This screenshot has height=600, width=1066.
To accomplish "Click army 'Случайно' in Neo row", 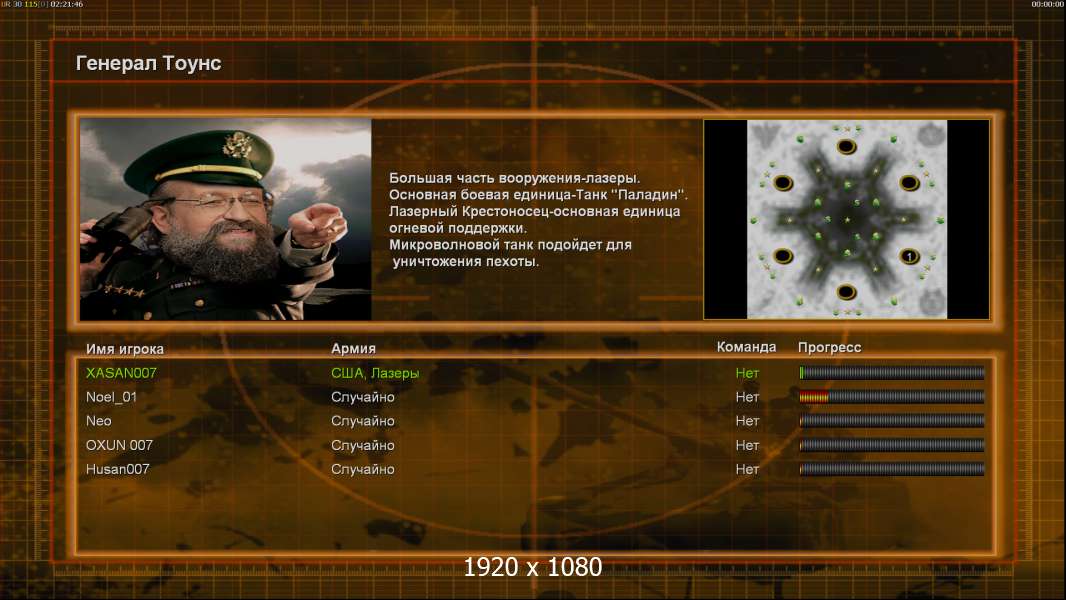I will pos(362,421).
